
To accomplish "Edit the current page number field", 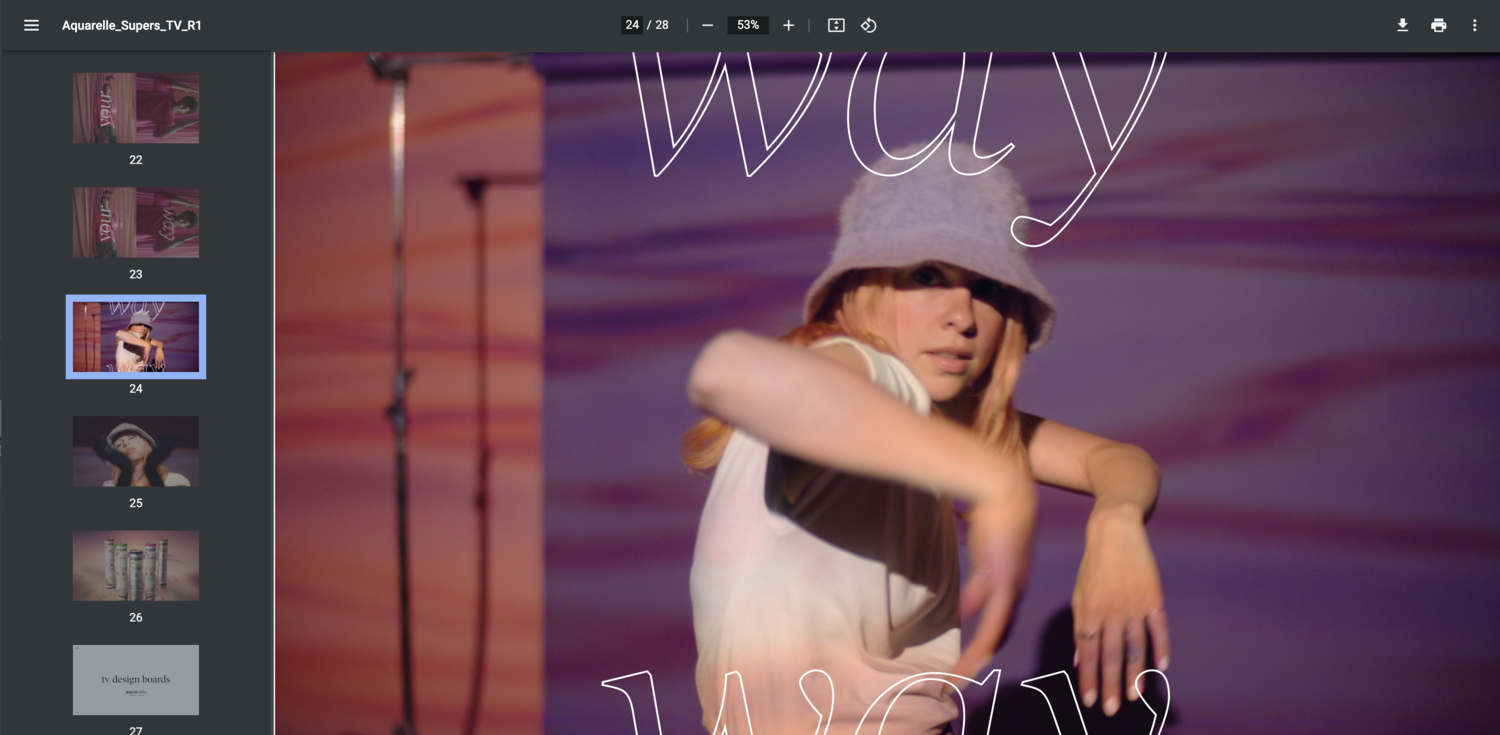I will 632,25.
